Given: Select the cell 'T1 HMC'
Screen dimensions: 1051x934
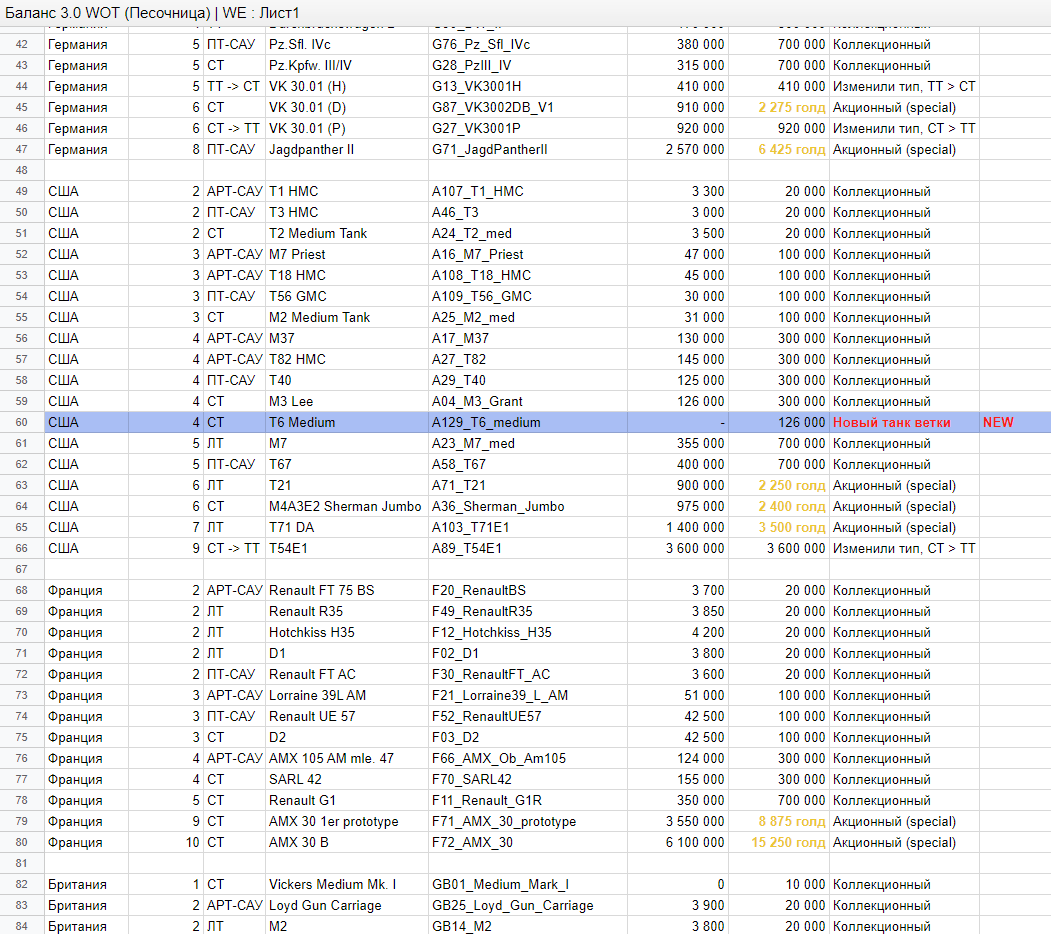Looking at the screenshot, I should 347,191.
